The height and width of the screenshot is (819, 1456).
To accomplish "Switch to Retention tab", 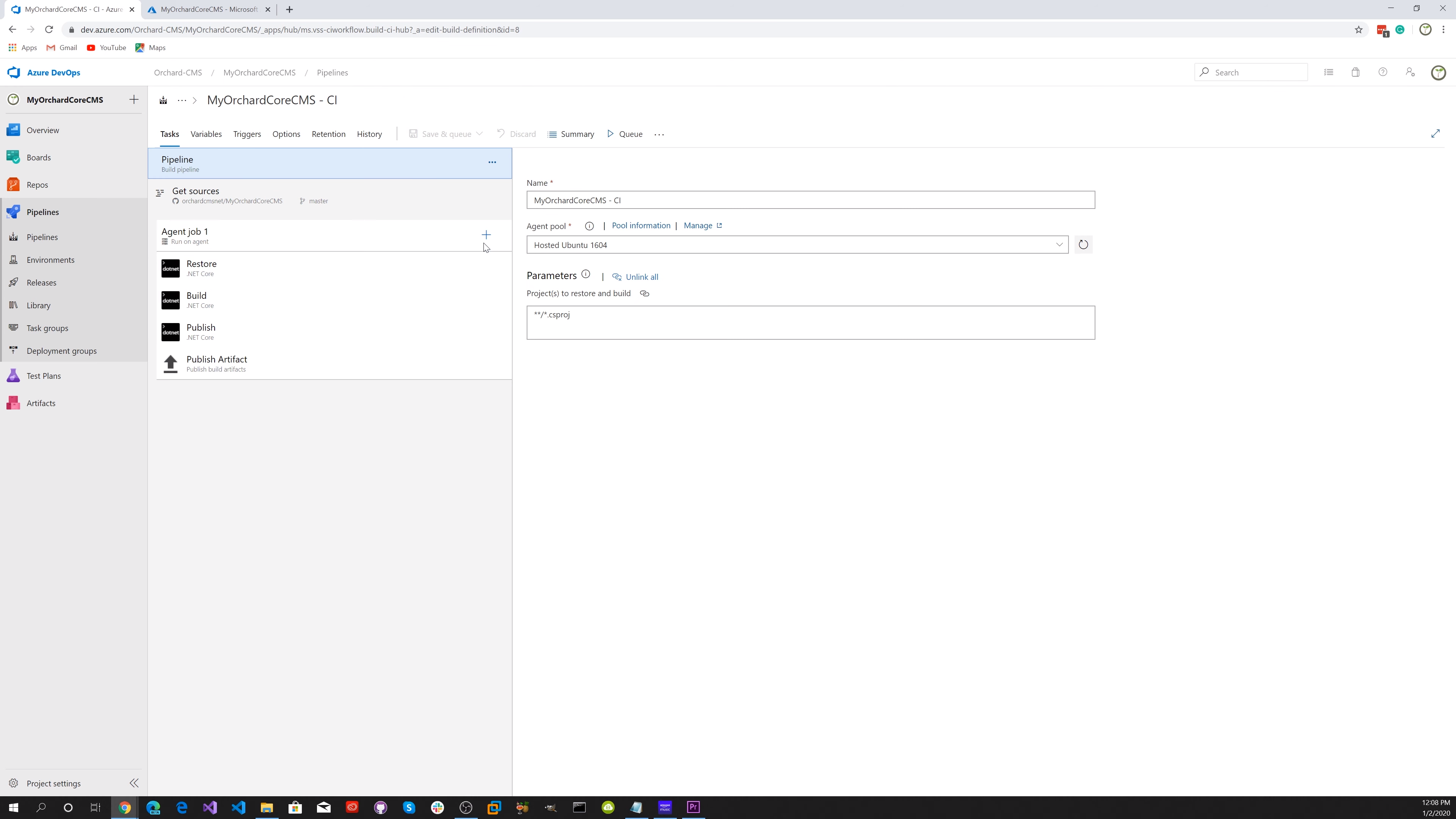I will [x=328, y=134].
